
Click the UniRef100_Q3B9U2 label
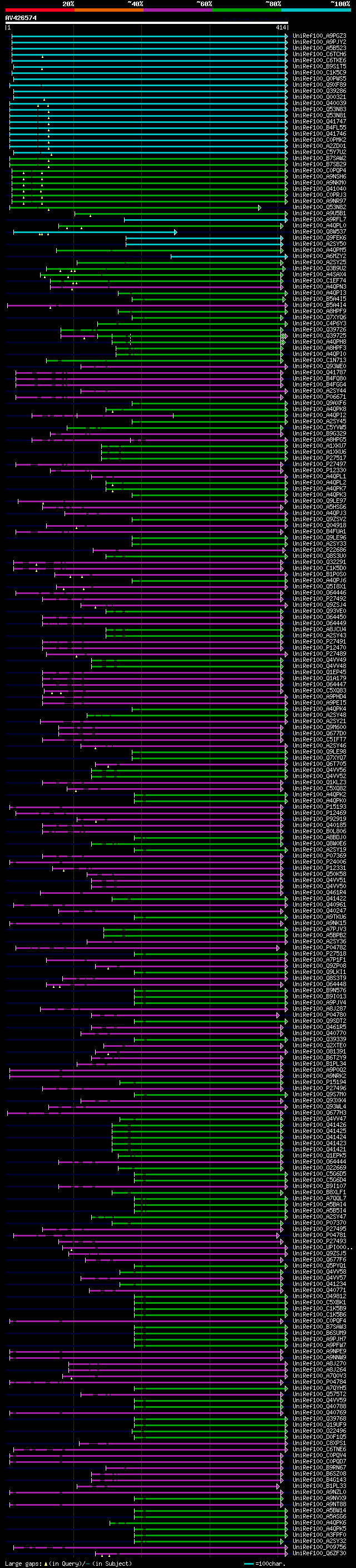(319, 269)
